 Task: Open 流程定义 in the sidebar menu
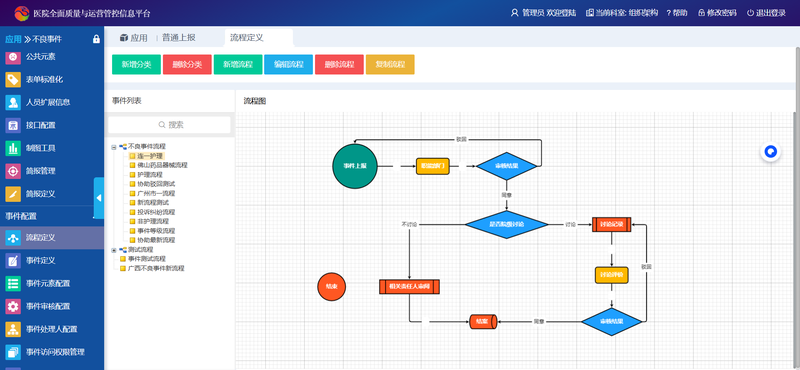[x=52, y=237]
